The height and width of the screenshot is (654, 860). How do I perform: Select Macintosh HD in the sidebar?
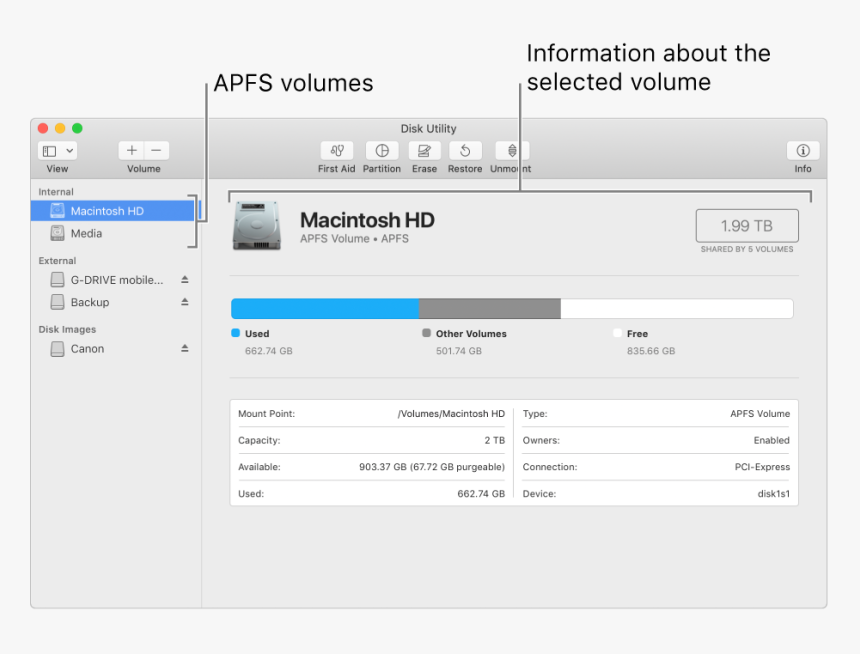pos(112,211)
